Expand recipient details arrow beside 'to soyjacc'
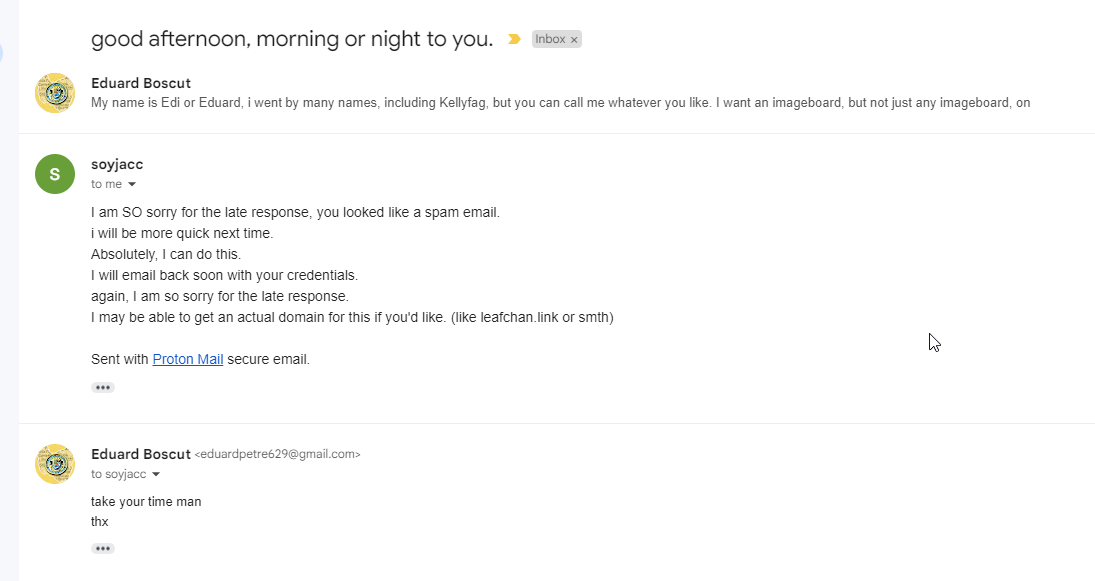 (156, 474)
